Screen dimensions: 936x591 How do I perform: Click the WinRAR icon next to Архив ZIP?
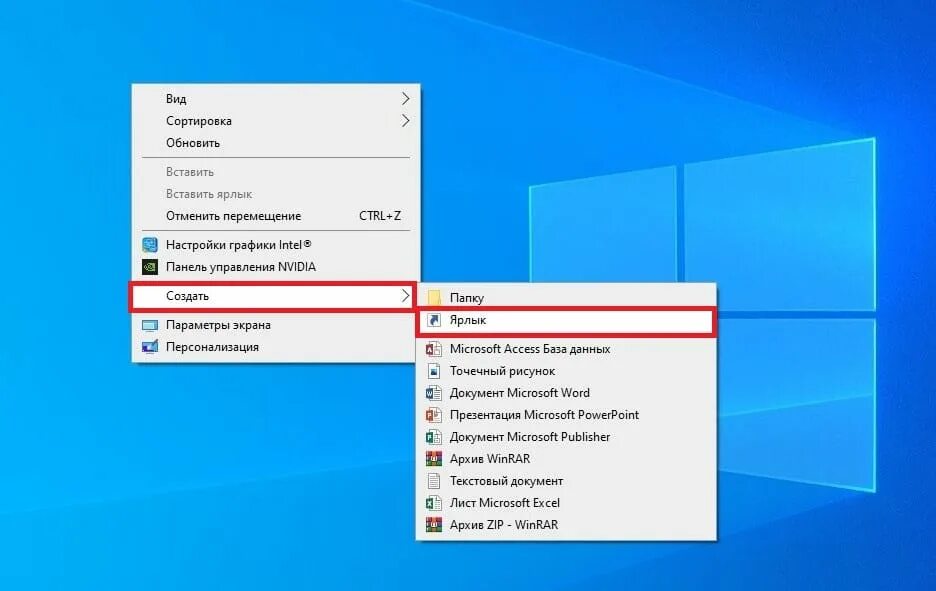[434, 525]
